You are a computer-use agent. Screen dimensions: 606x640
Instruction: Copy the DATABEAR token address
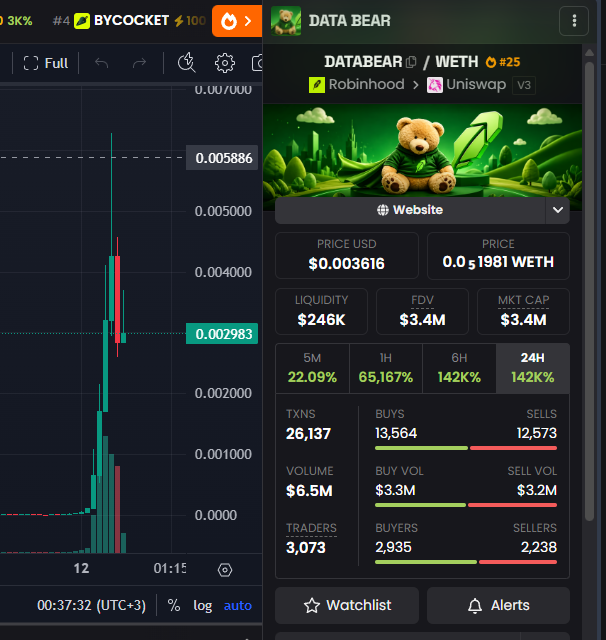pos(411,62)
